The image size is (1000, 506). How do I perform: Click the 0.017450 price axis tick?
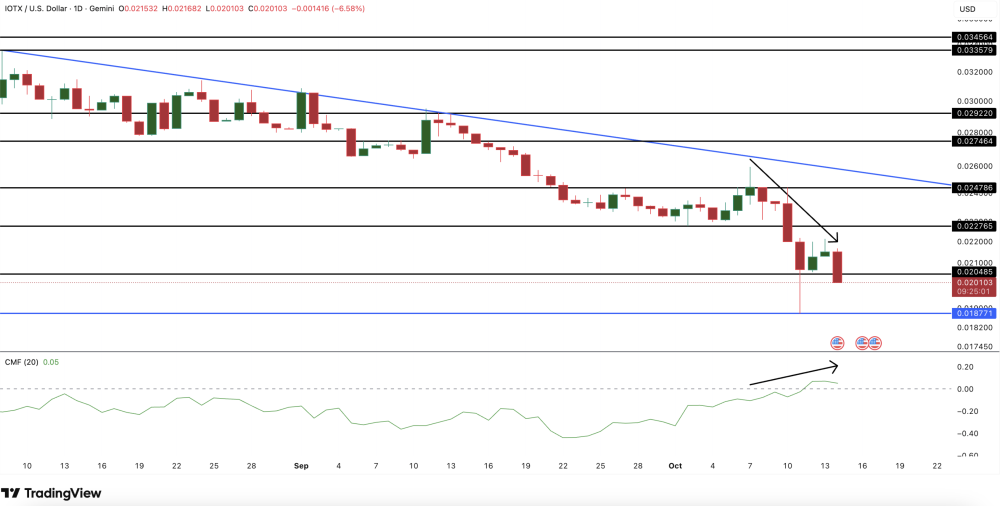tap(972, 346)
